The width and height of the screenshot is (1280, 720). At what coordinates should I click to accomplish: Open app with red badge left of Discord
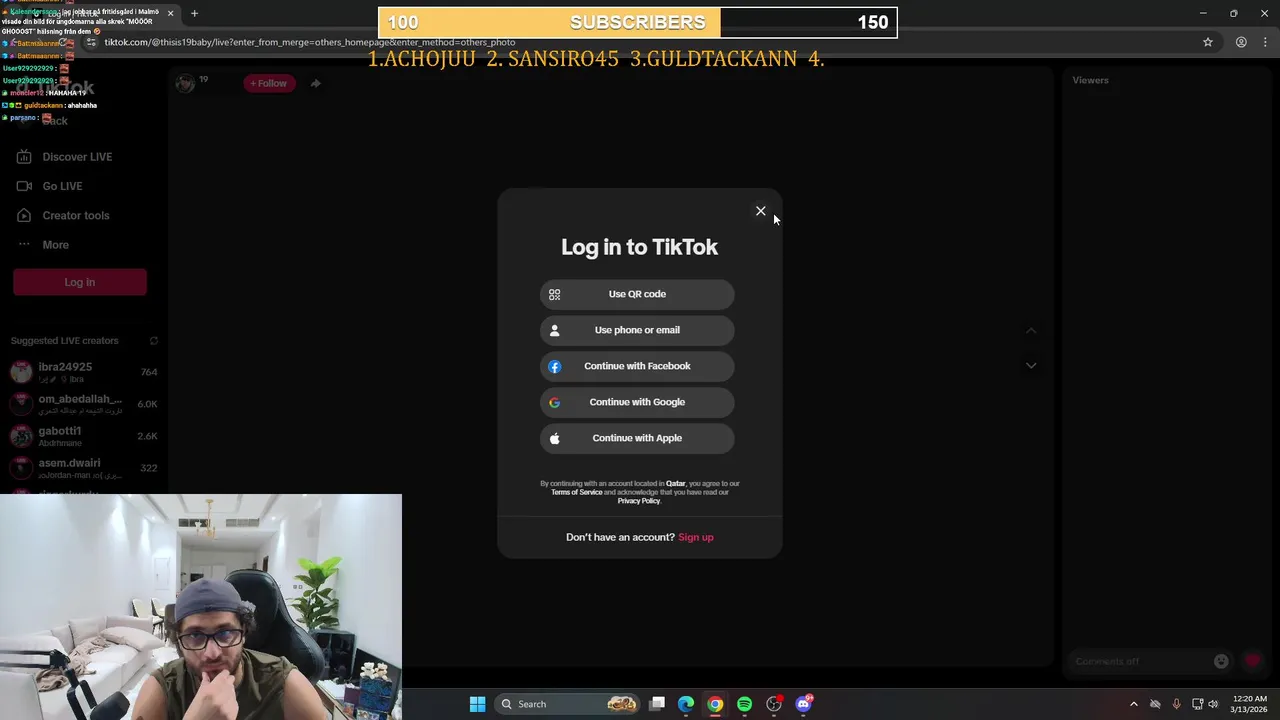pyautogui.click(x=774, y=704)
